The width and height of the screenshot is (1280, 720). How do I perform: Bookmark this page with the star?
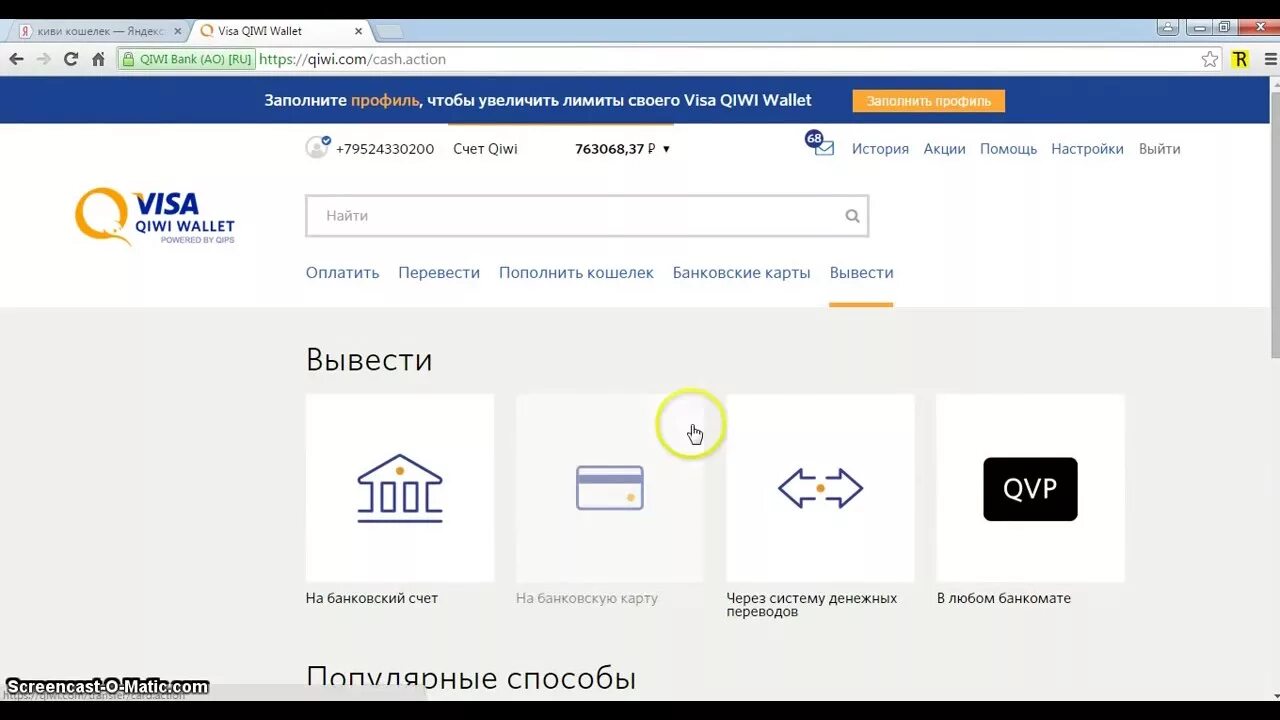click(1210, 59)
